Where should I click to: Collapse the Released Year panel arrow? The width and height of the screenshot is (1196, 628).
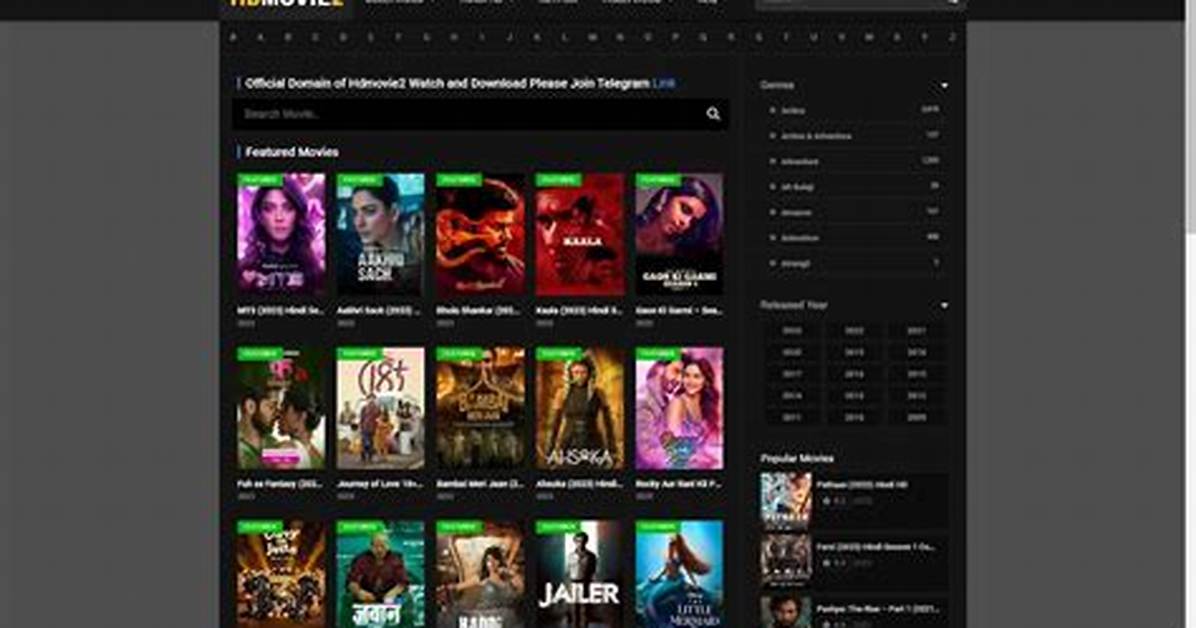coord(944,305)
